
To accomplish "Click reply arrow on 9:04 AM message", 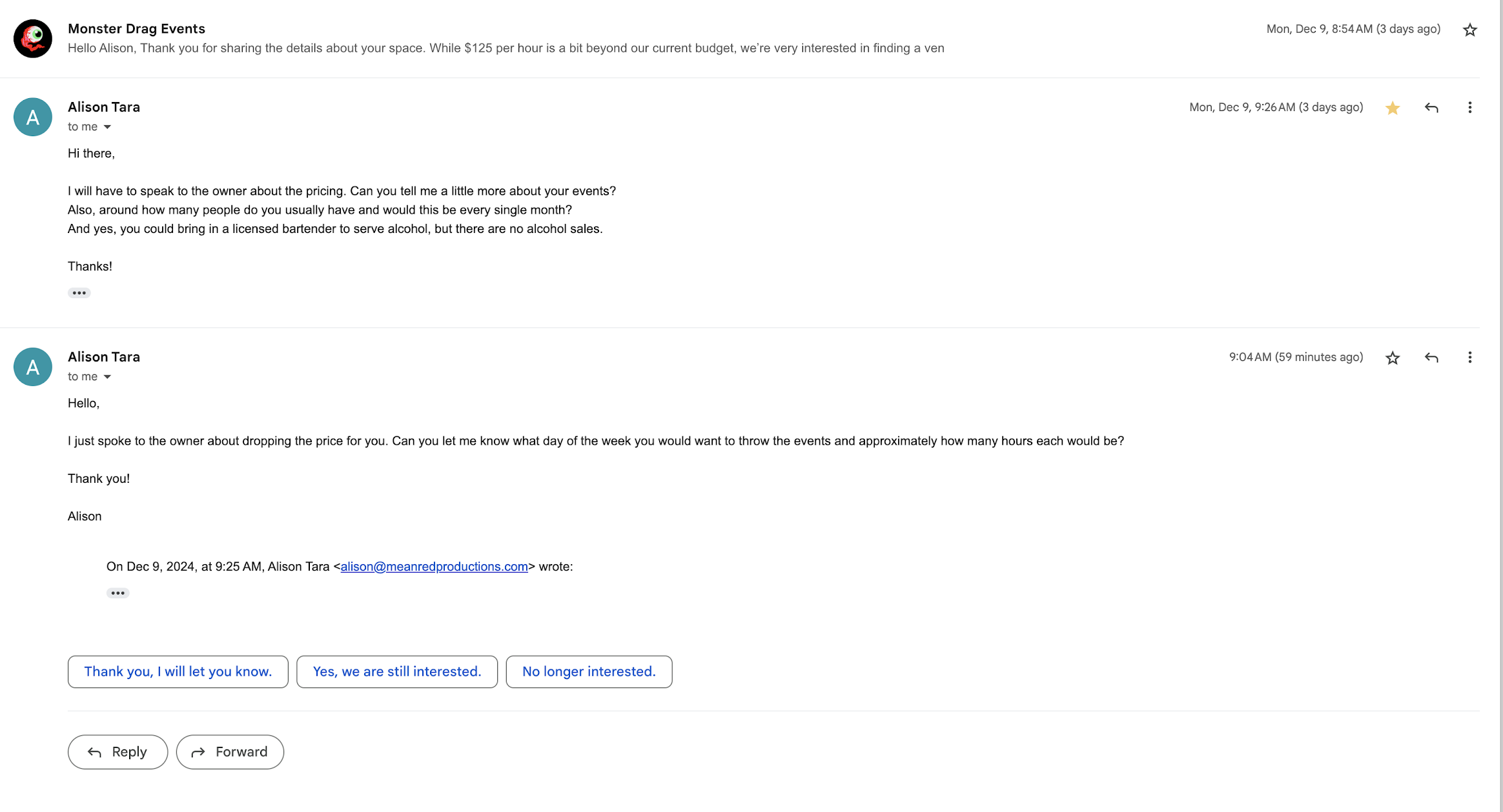I will [1431, 358].
